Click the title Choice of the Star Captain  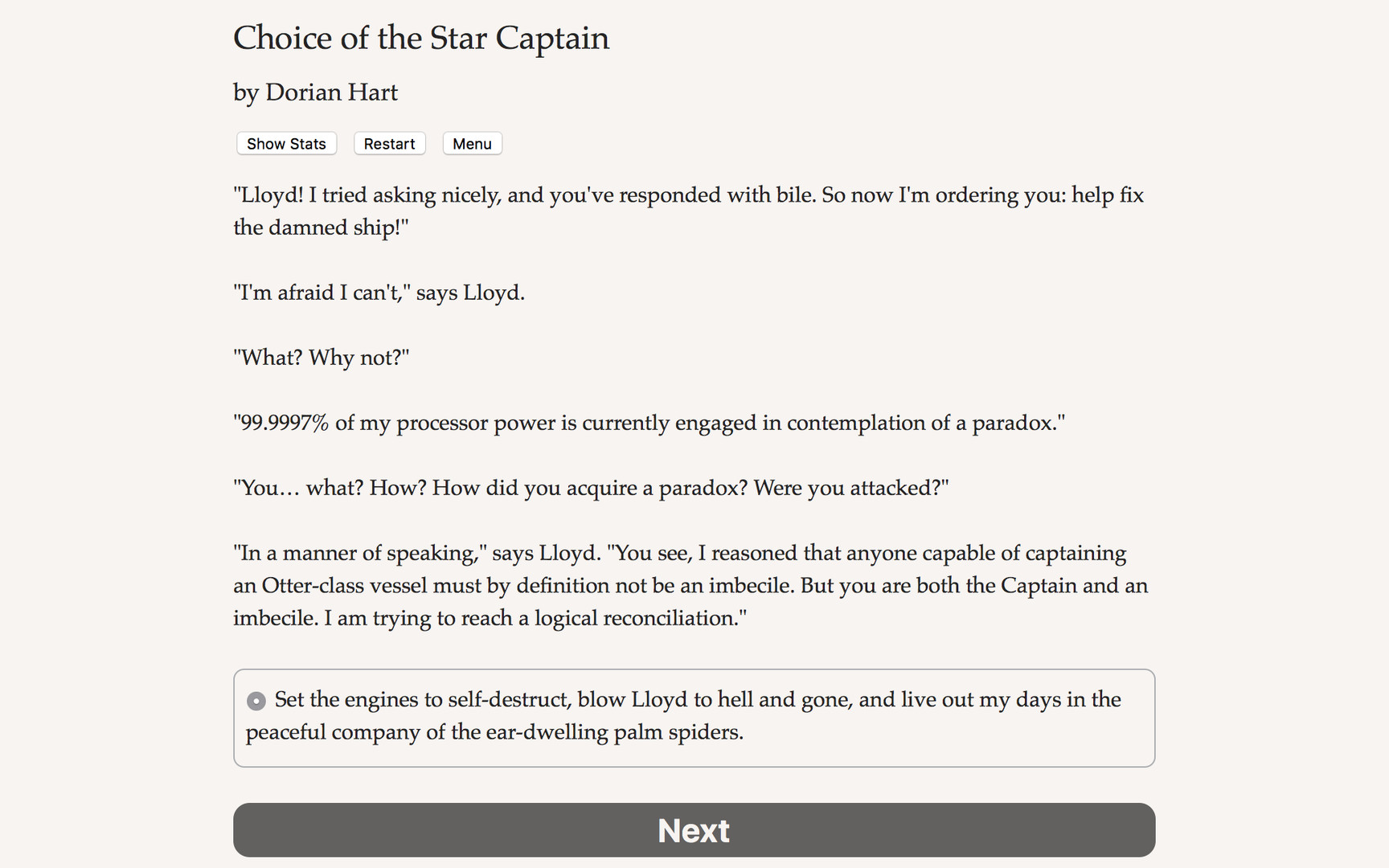click(421, 38)
